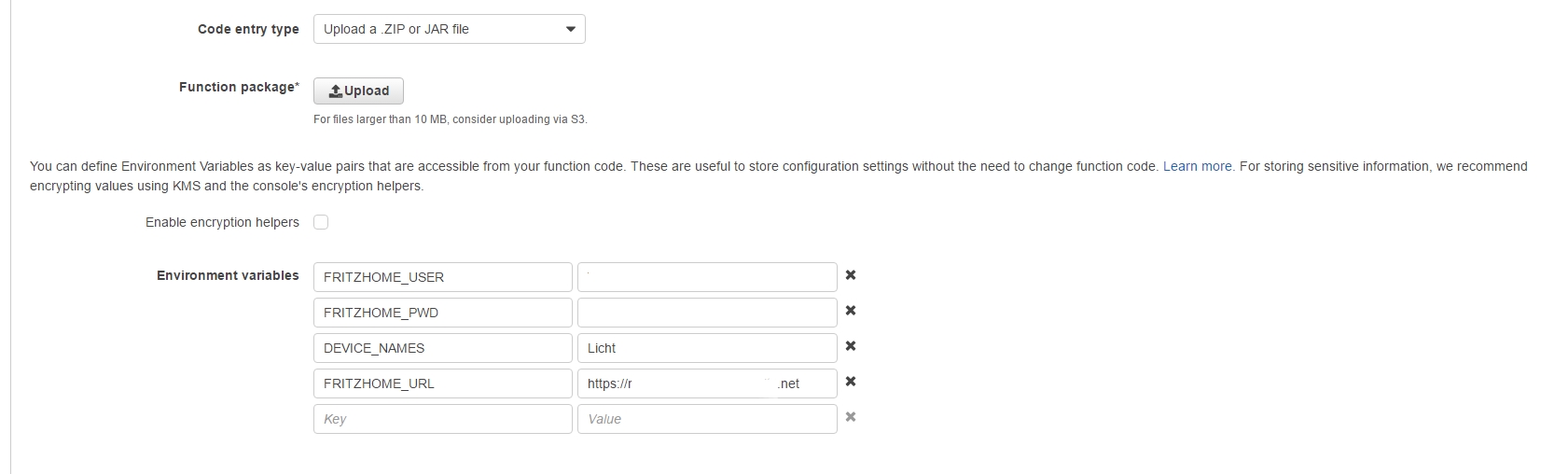Delete the FRITZHOME_URL variable row
The height and width of the screenshot is (474, 1568).
coord(850,382)
